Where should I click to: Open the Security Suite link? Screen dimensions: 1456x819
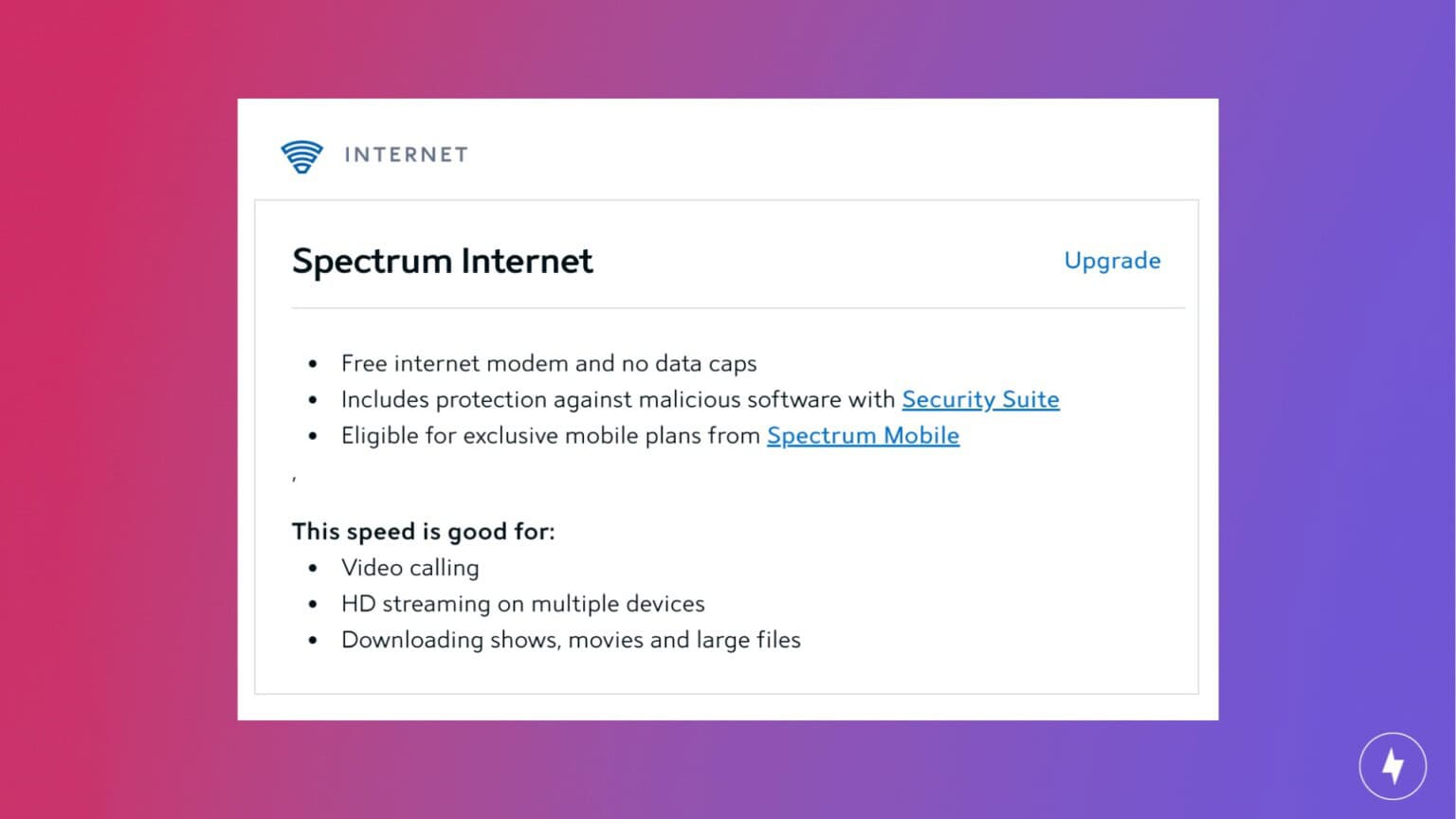tap(981, 399)
